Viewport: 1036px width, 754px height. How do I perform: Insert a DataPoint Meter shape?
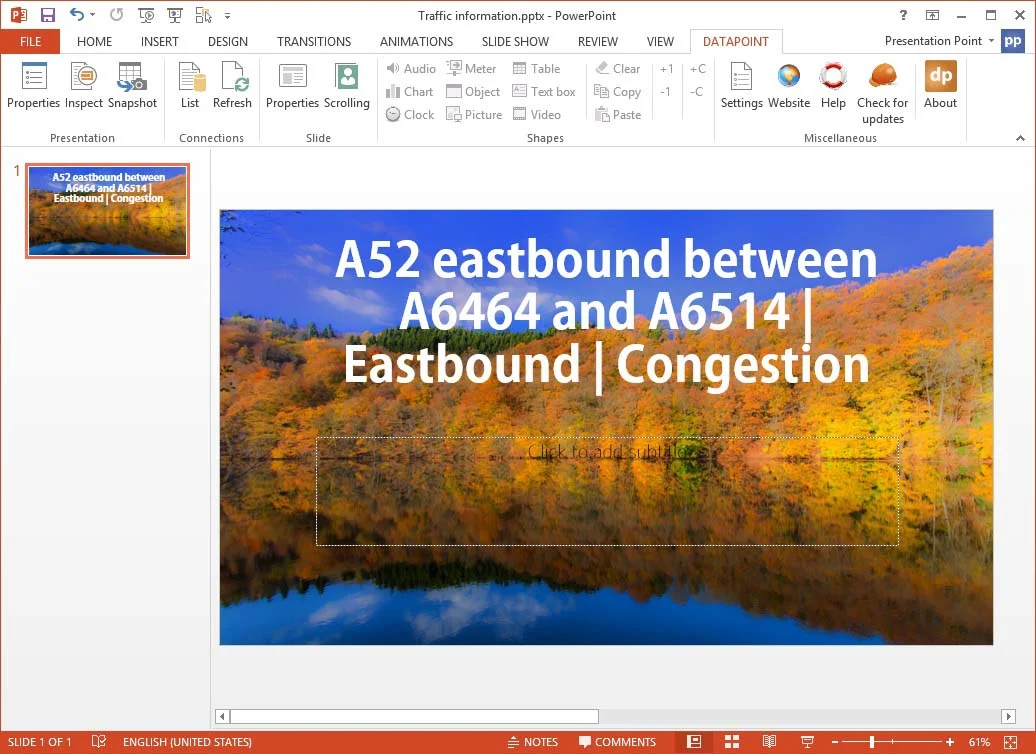[471, 68]
